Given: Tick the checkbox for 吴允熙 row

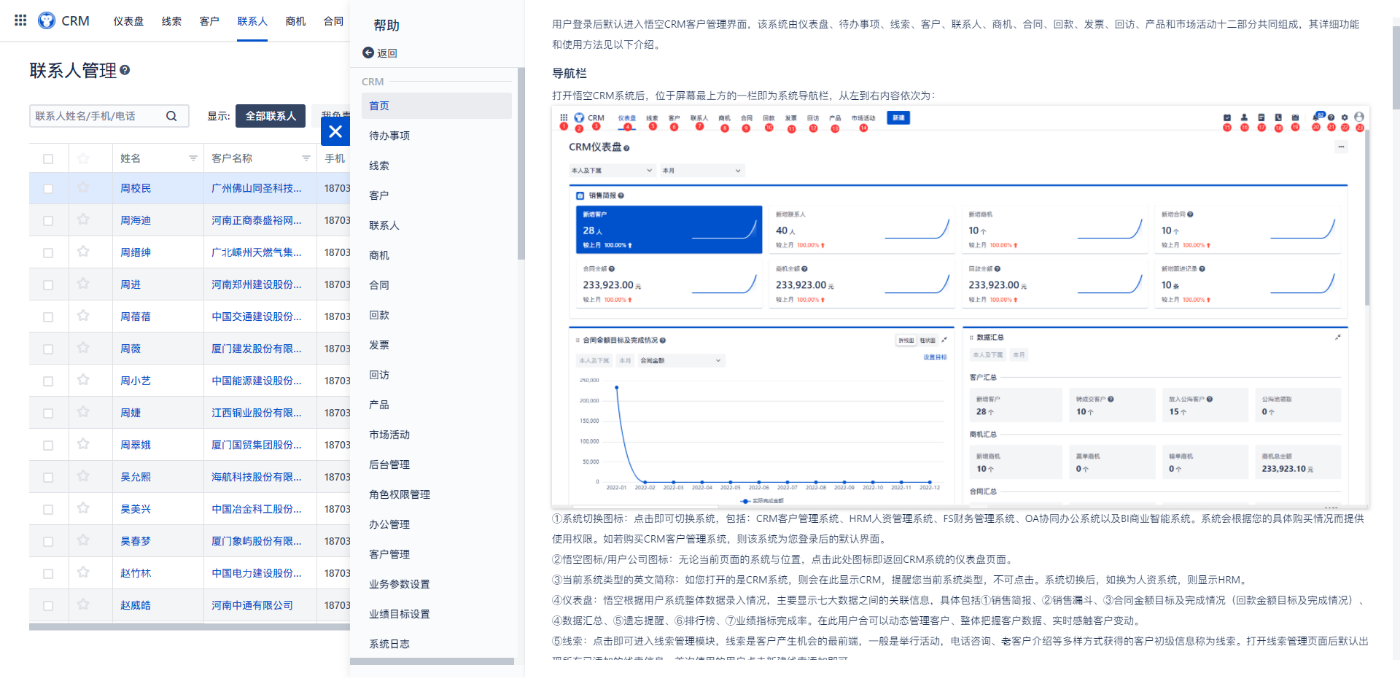Looking at the screenshot, I should [48, 476].
